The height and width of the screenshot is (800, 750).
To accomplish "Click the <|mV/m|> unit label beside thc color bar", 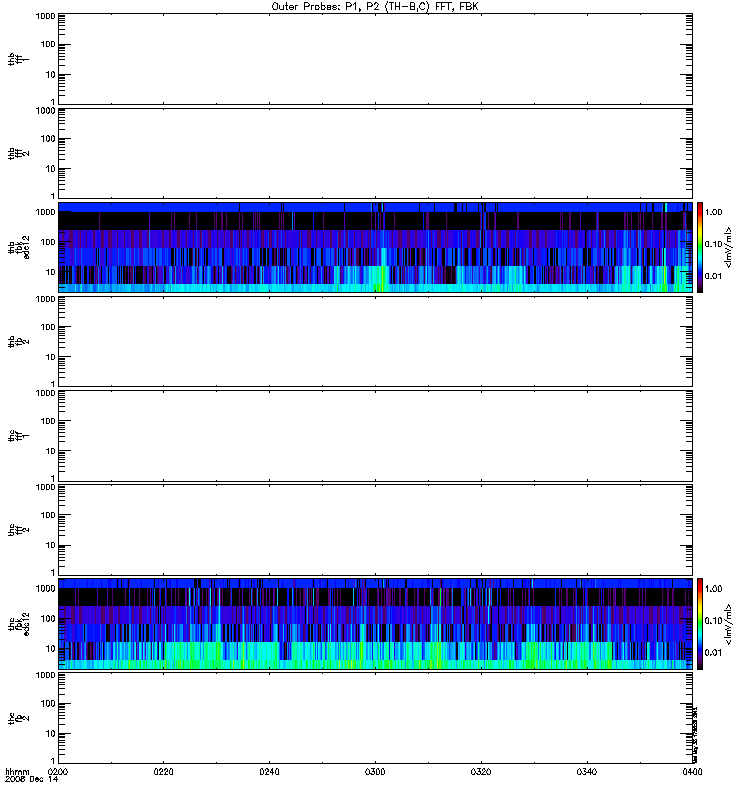I will click(x=729, y=624).
